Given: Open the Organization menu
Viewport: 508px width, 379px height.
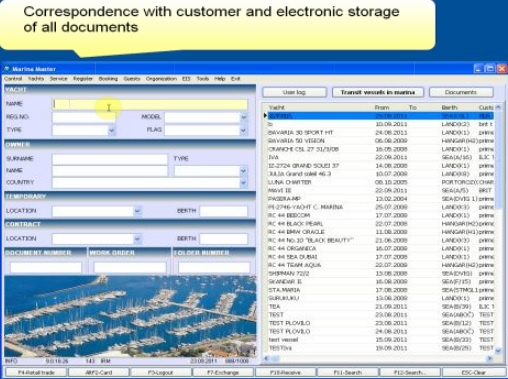Looking at the screenshot, I should pyautogui.click(x=161, y=79).
